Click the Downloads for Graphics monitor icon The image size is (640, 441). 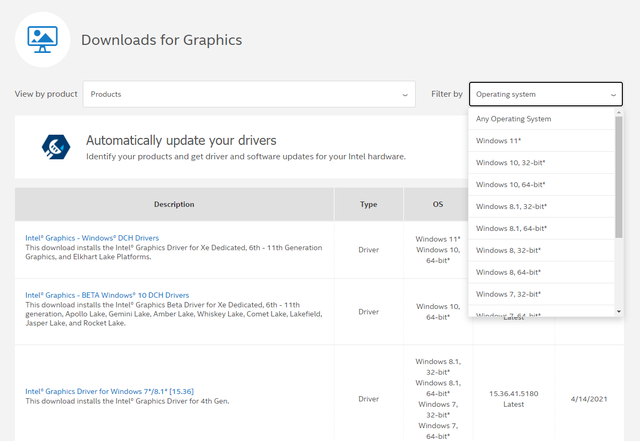coord(43,40)
